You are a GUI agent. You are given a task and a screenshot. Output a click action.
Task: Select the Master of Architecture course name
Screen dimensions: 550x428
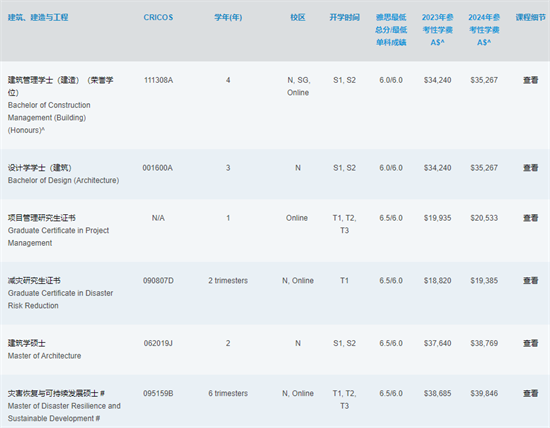44,356
